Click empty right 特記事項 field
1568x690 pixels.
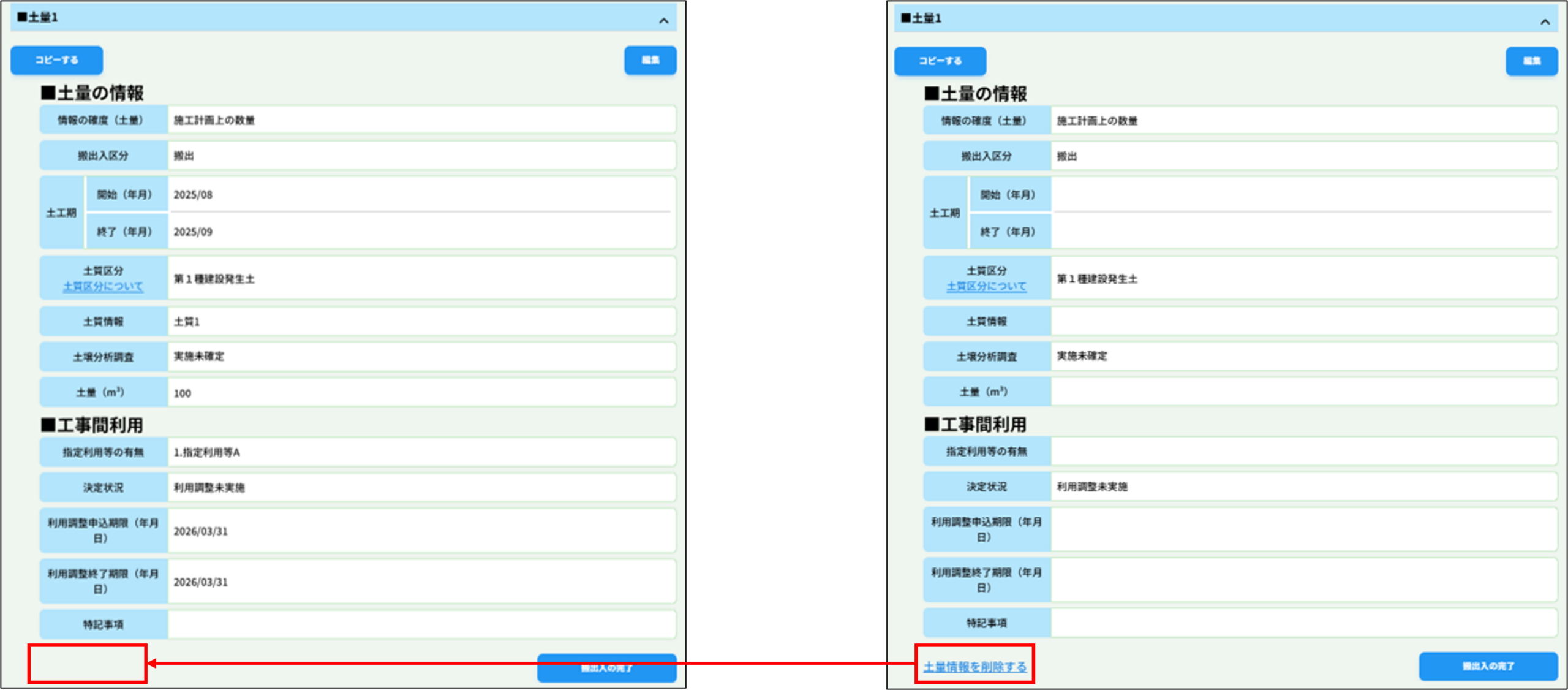tap(1303, 623)
